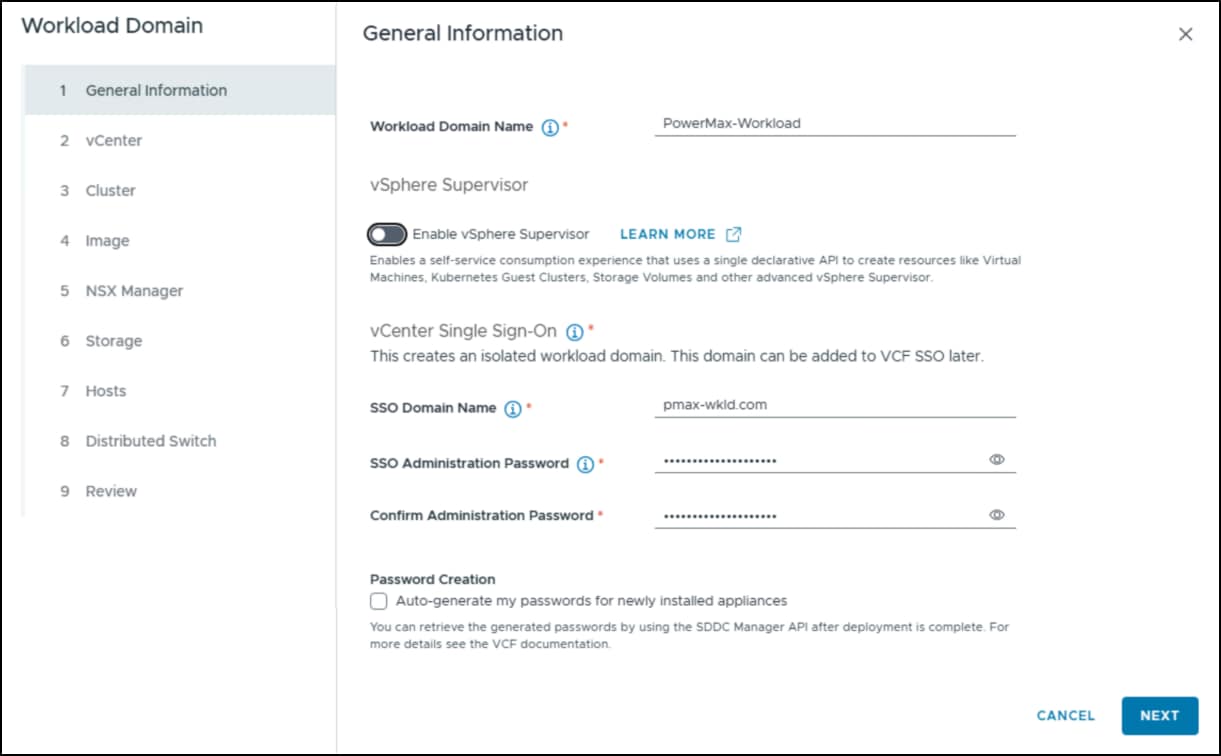Close the Workload Domain wizard
Viewport: 1221px width, 756px height.
click(1185, 34)
